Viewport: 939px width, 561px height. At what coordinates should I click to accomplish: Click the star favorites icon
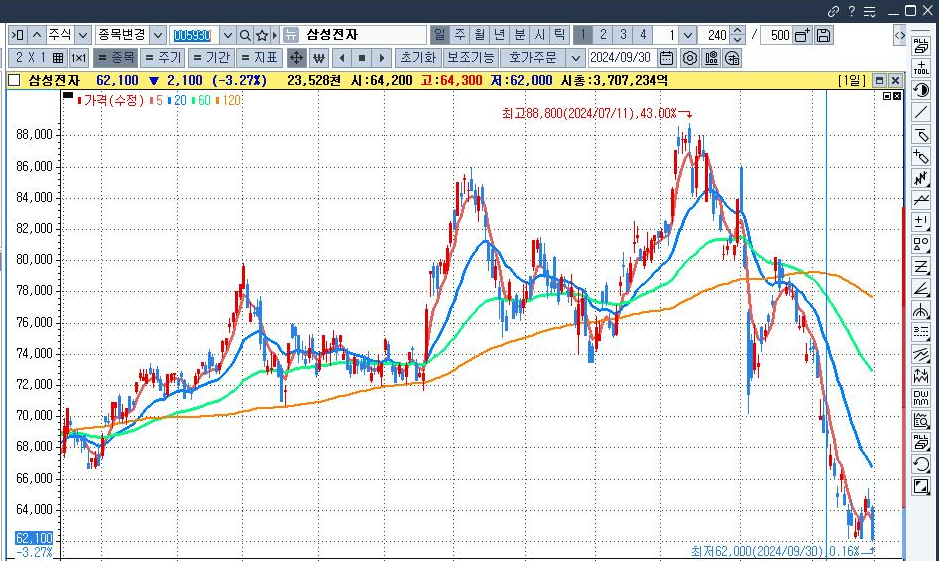(262, 35)
